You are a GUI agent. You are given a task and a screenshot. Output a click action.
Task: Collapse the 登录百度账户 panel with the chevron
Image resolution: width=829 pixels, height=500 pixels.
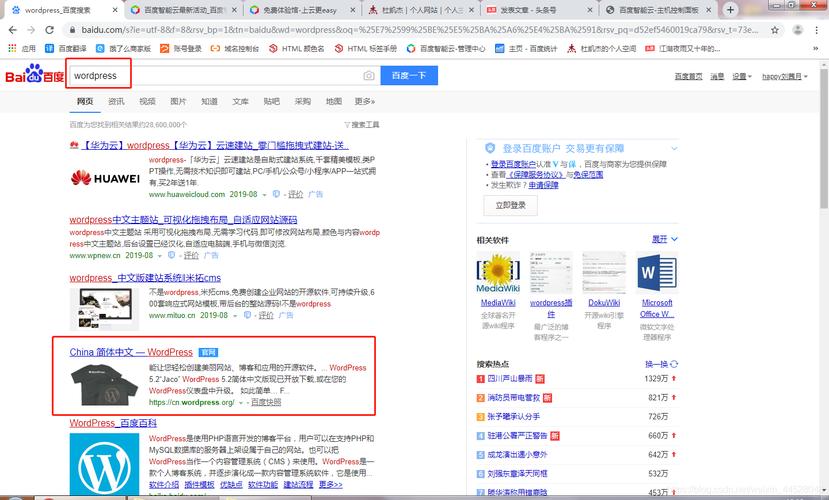coord(674,149)
